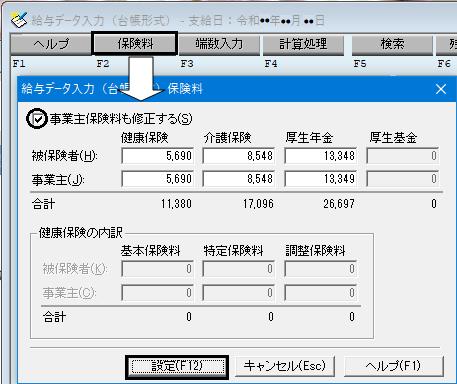Select 被保険者 厚生年金 field showing 13,348
Image resolution: width=457 pixels, height=384 pixels.
pyautogui.click(x=321, y=156)
